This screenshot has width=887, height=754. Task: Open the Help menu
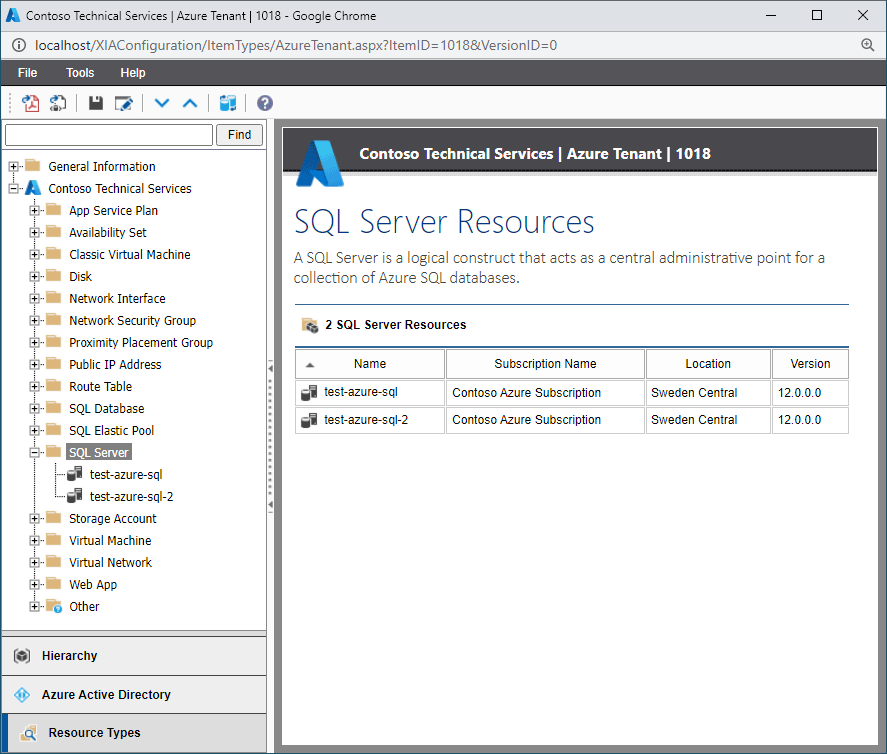[x=133, y=73]
